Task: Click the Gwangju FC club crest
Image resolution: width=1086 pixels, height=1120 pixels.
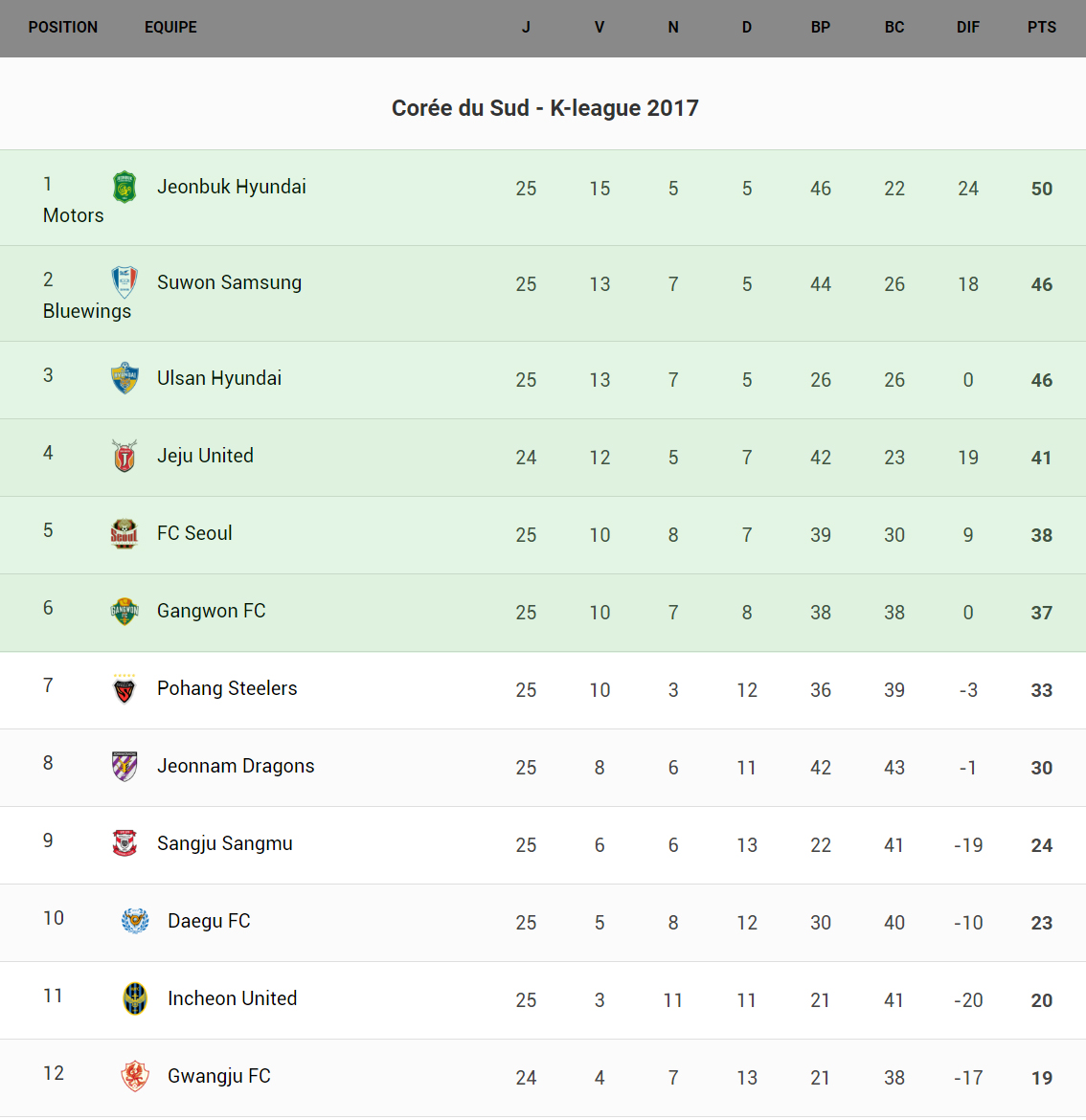Action: tap(135, 1076)
